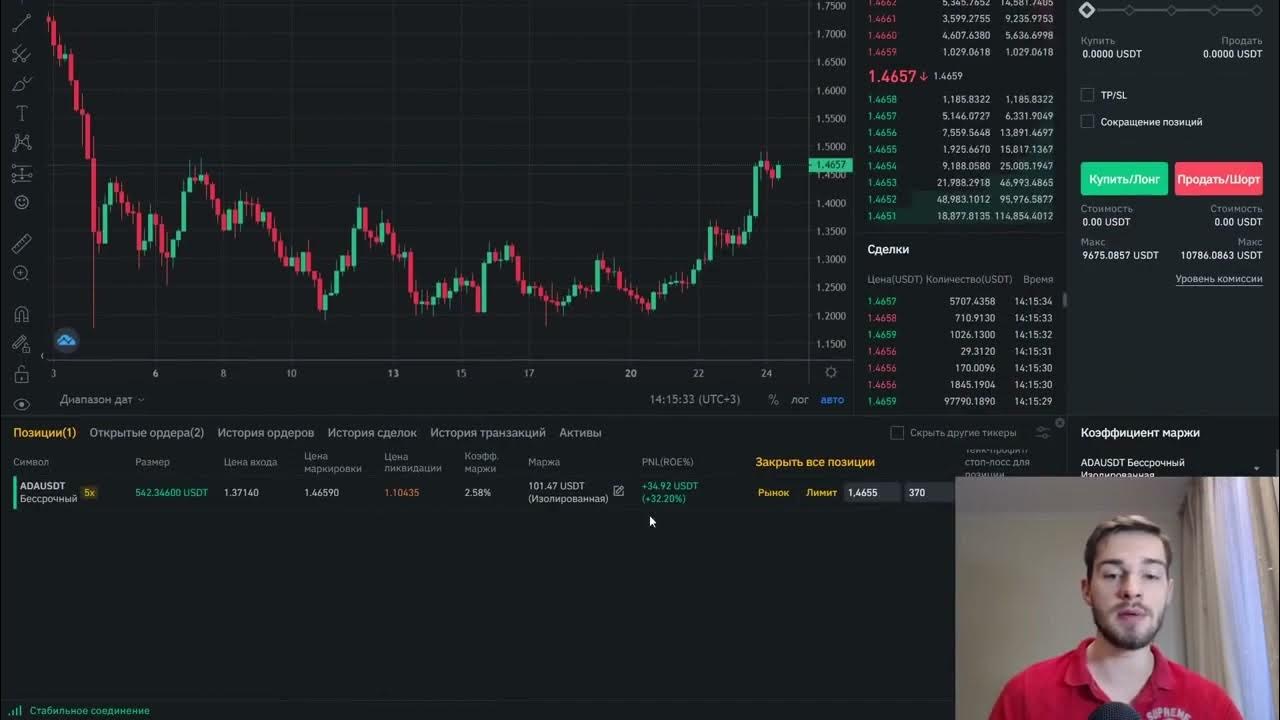Click the current price 1.4657 in order book

(892, 76)
